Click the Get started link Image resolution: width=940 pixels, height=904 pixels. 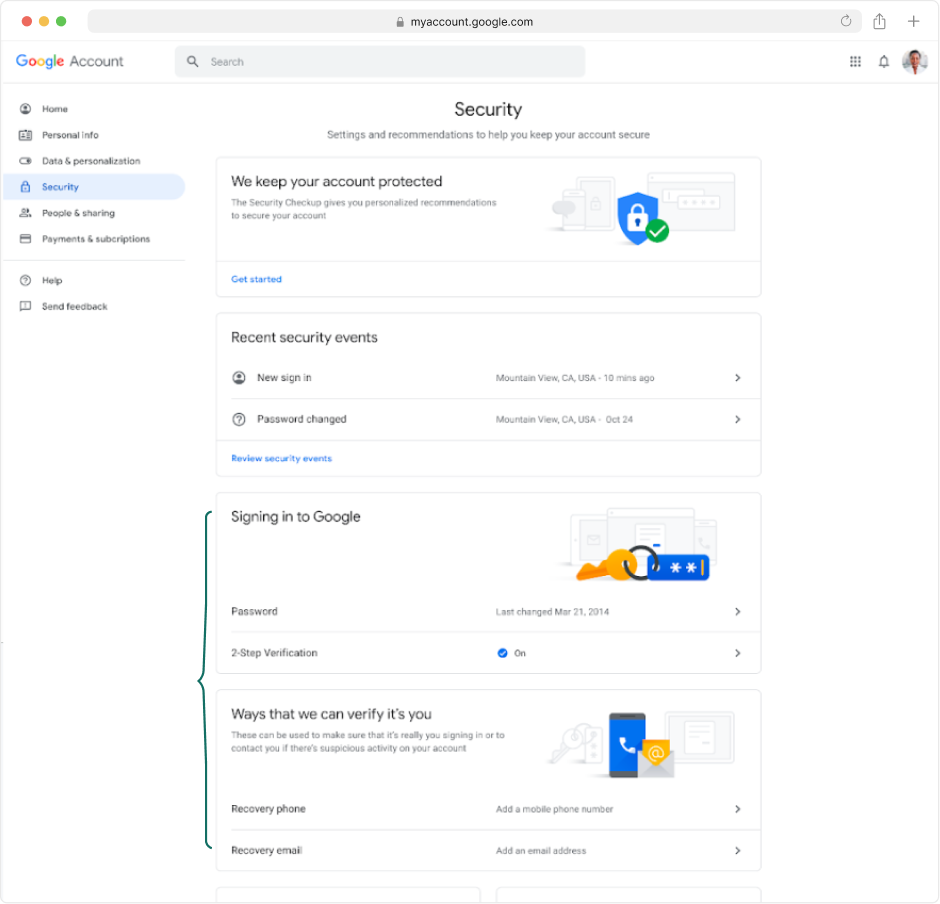point(256,280)
